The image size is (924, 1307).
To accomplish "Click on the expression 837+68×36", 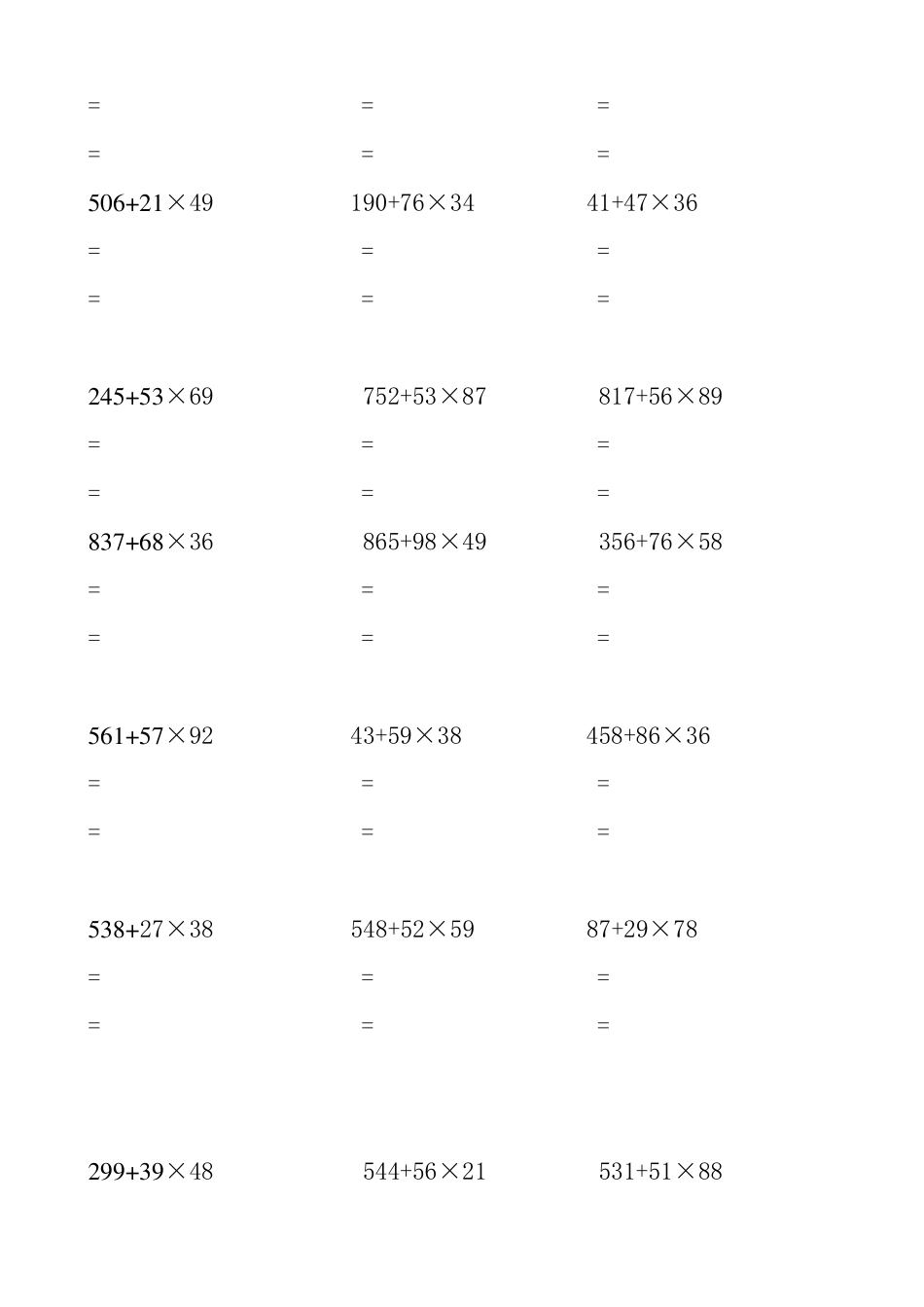I will tap(151, 542).
